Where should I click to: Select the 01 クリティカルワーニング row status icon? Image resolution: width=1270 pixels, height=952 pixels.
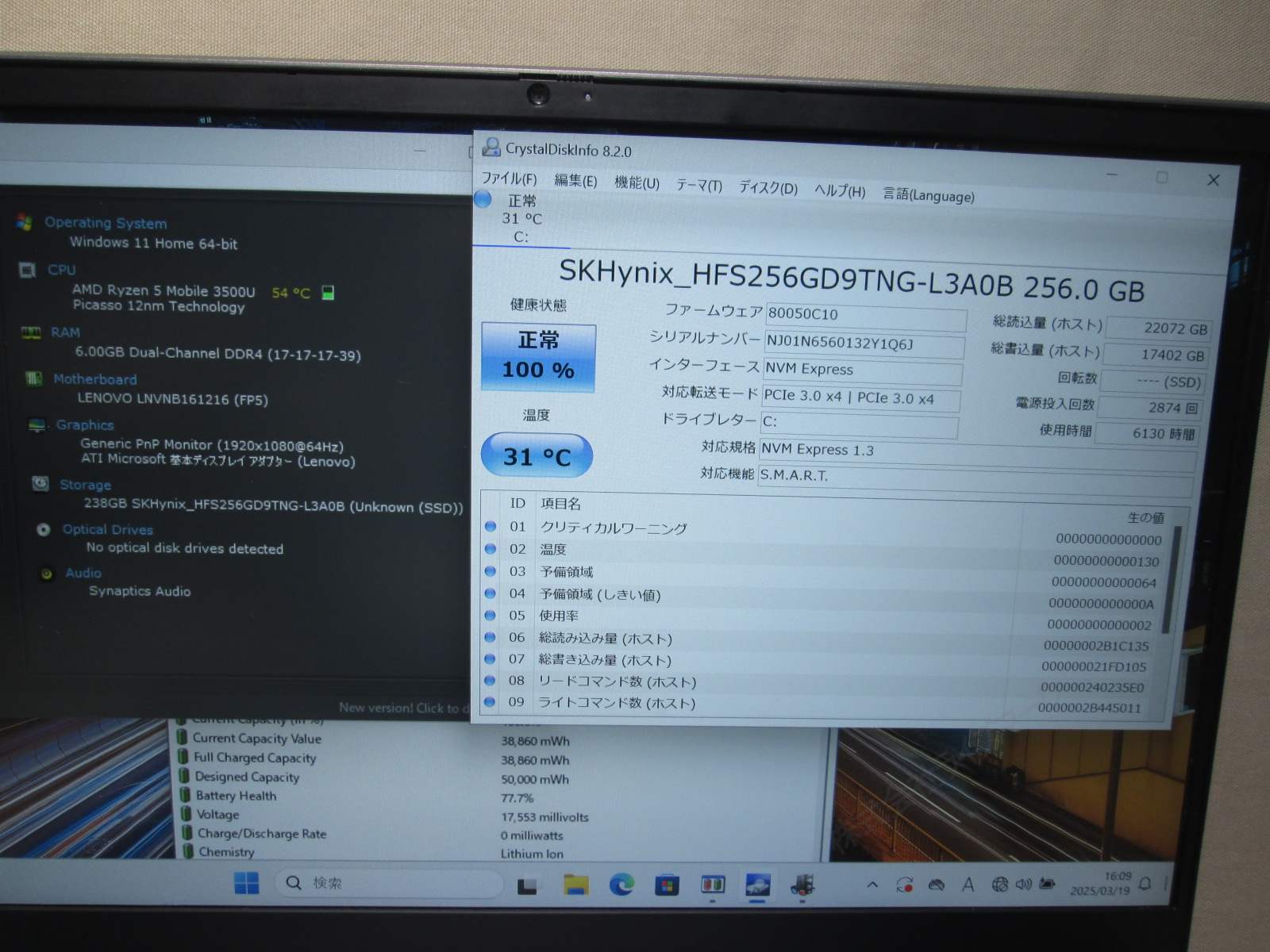point(491,526)
